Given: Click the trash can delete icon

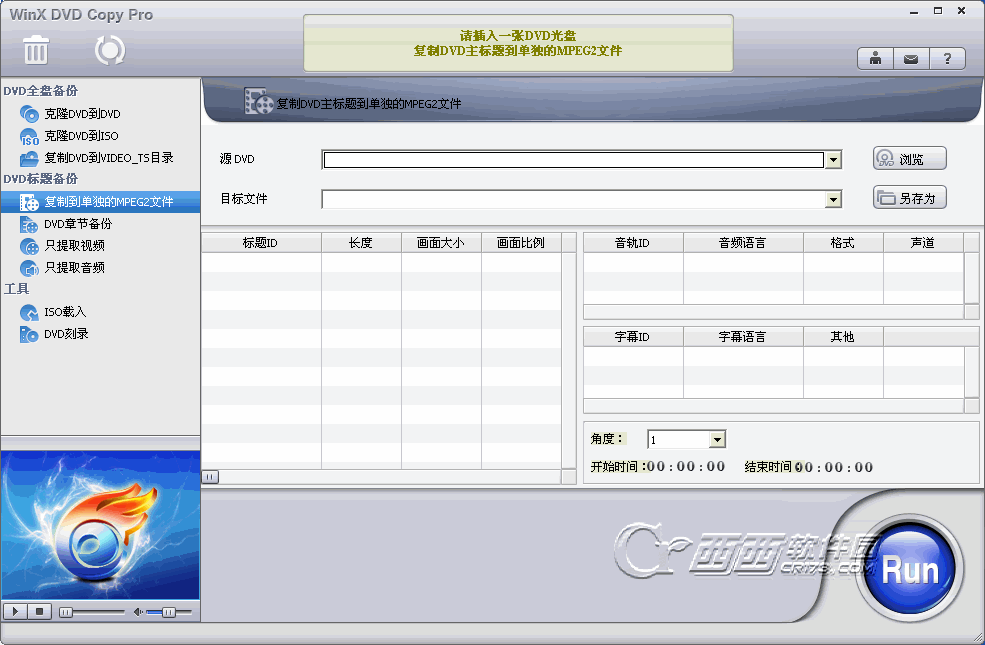Looking at the screenshot, I should [36, 50].
